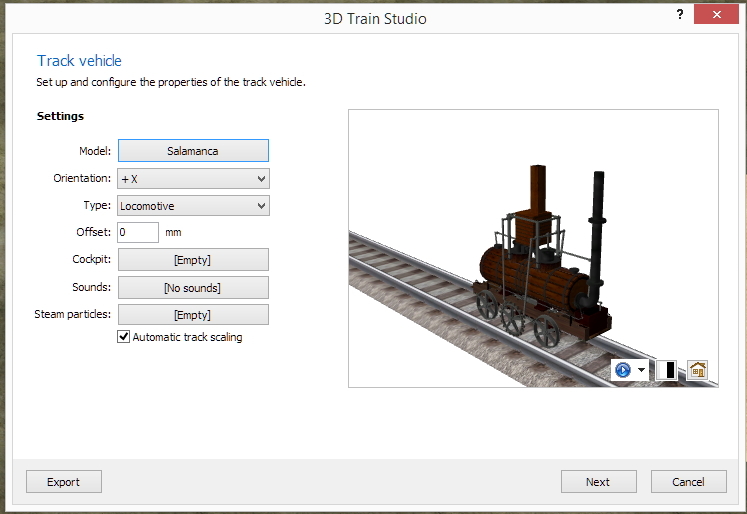Image resolution: width=747 pixels, height=514 pixels.
Task: Click the Steam particles [Empty] button
Action: tap(193, 315)
